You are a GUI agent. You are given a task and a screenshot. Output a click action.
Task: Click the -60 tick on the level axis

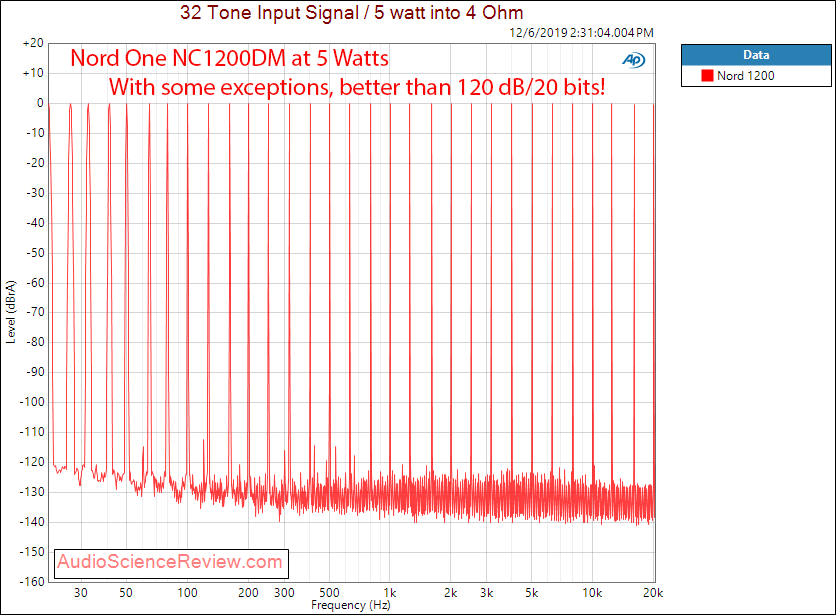click(x=35, y=283)
